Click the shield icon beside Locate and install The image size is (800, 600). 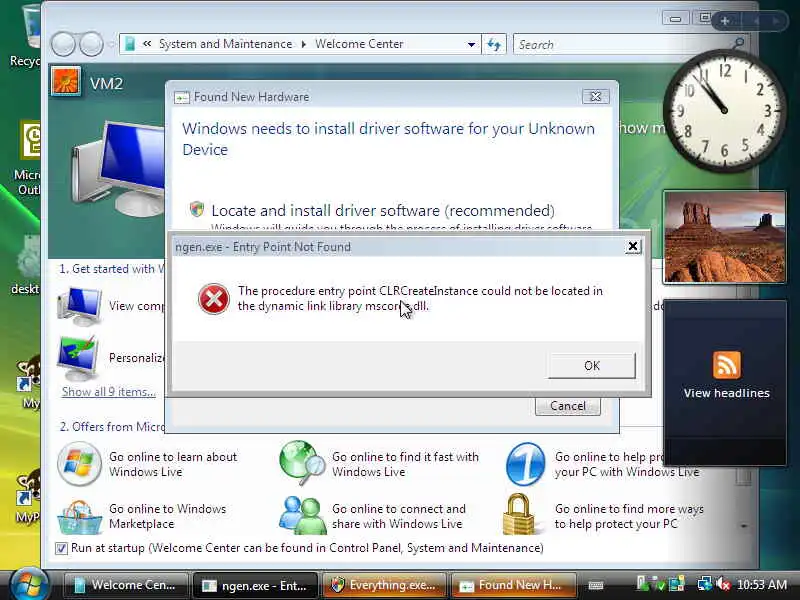click(x=197, y=209)
